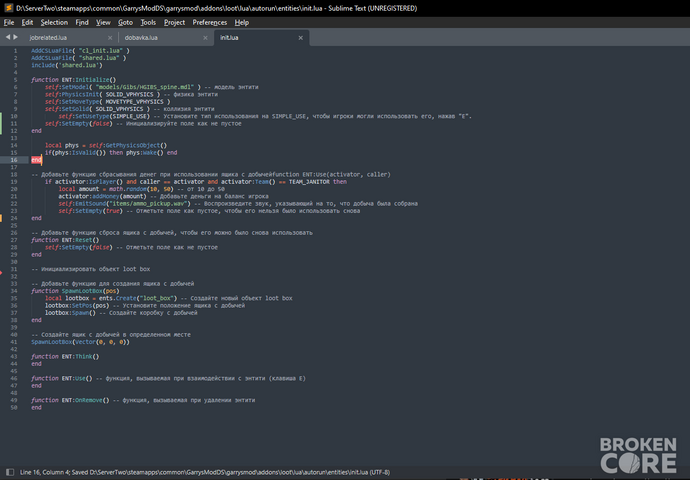690x480 pixels.
Task: Open the Selection menu
Action: (54, 22)
